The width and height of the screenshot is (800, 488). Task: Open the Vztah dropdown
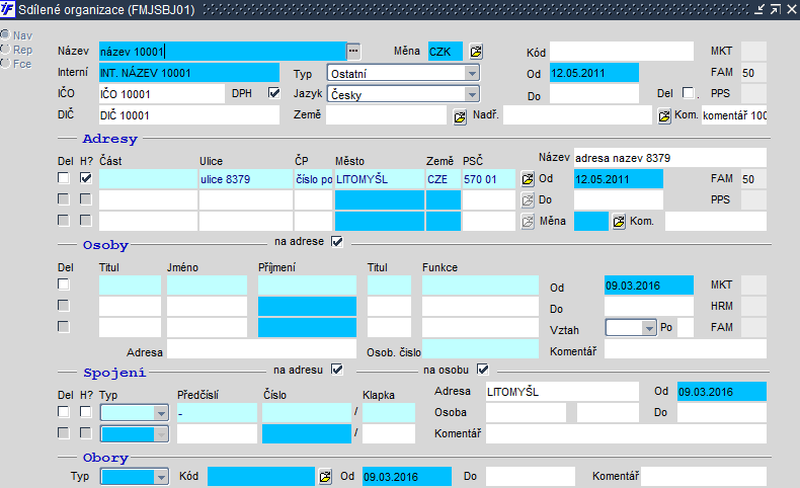coord(631,328)
